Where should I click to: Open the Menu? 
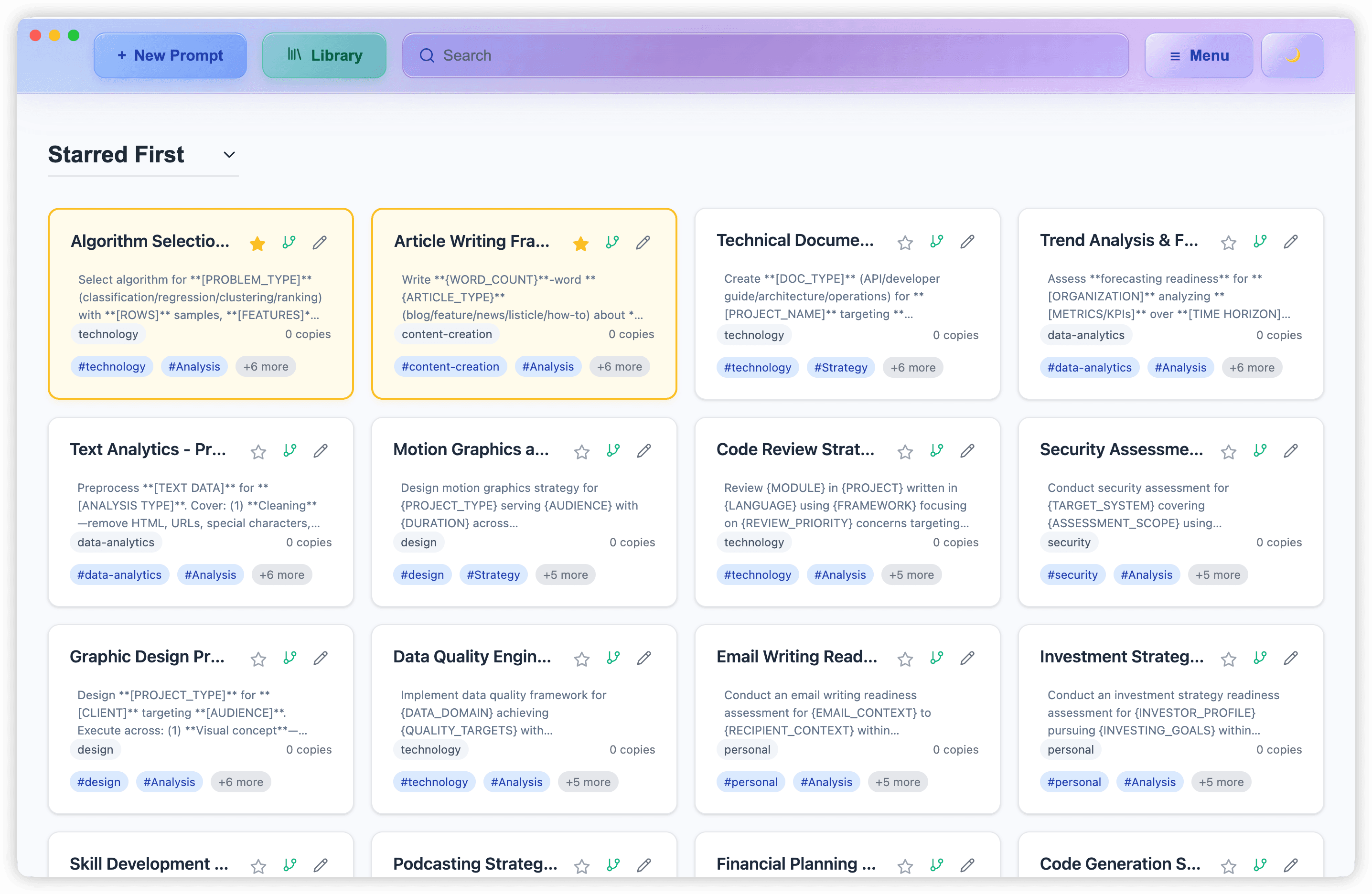coord(1199,55)
